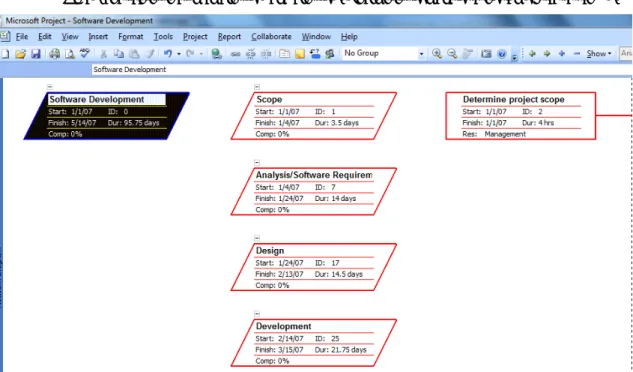Image resolution: width=633 pixels, height=372 pixels.
Task: Expand the toolbar options chevron
Action: click(514, 56)
